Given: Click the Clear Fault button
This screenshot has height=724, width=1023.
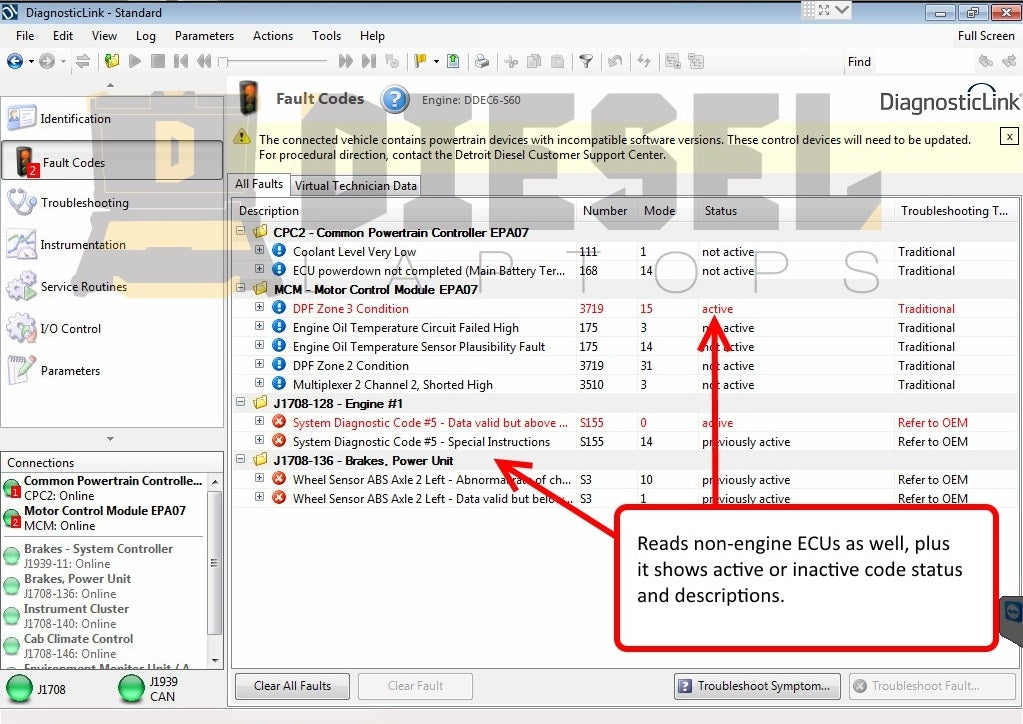Looking at the screenshot, I should point(416,686).
